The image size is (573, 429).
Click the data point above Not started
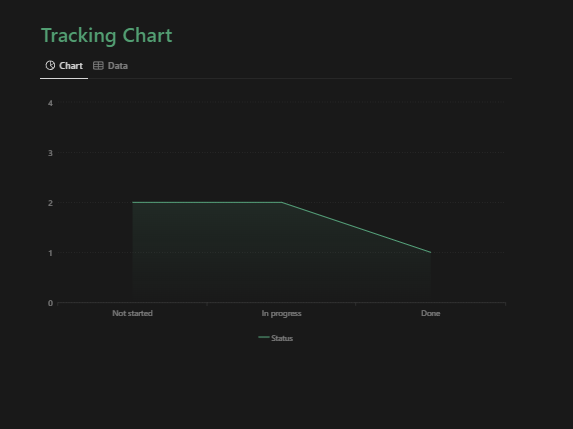click(132, 202)
